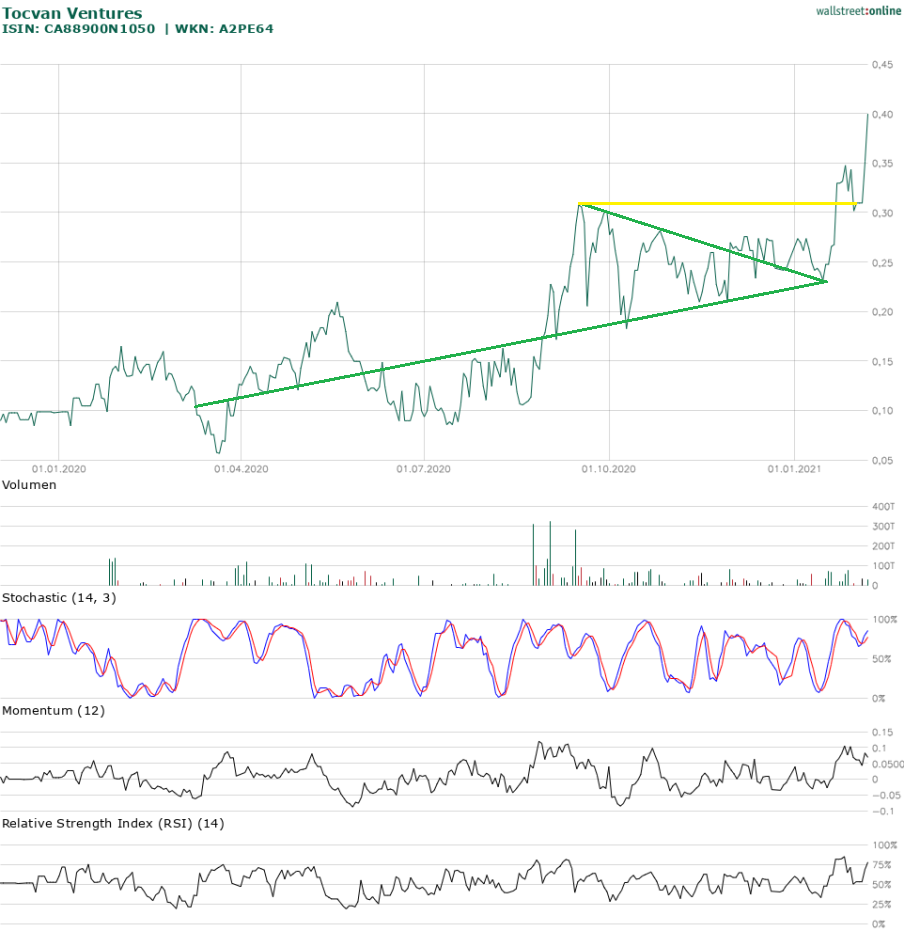The width and height of the screenshot is (904, 931).
Task: Click the yellow horizontal resistance line
Action: tap(717, 204)
